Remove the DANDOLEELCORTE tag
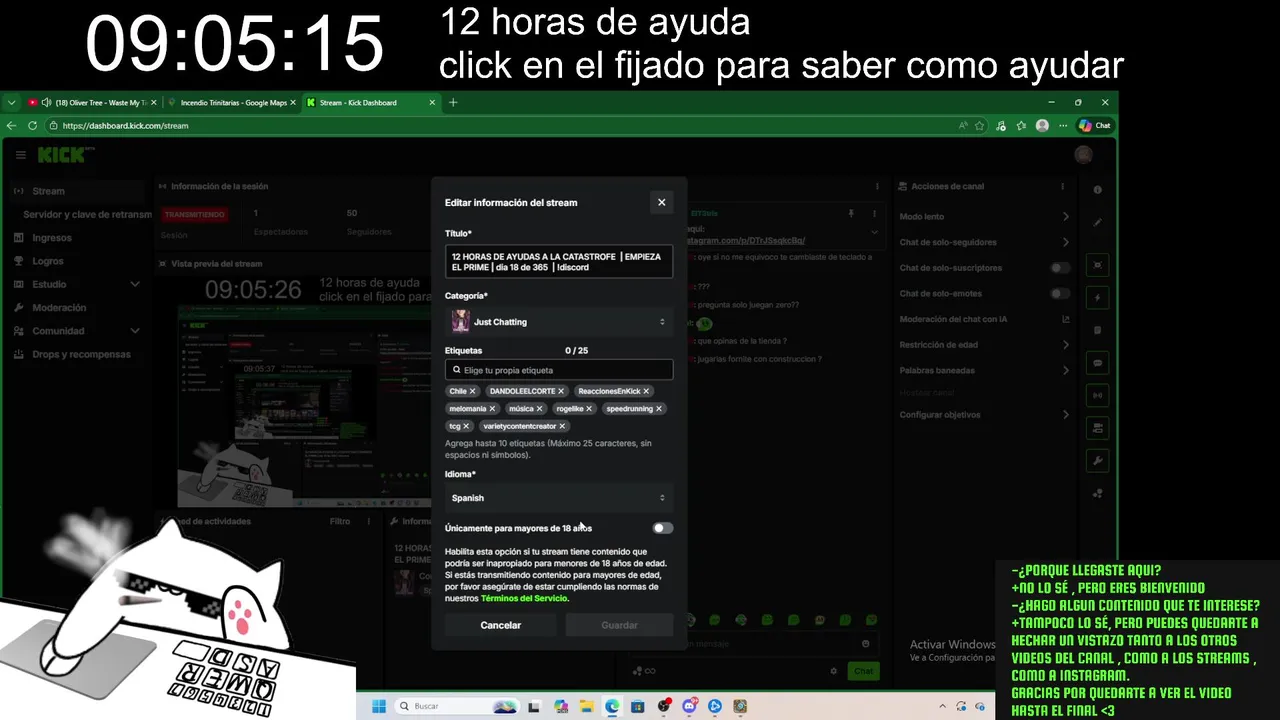The width and height of the screenshot is (1280, 720). [x=562, y=391]
